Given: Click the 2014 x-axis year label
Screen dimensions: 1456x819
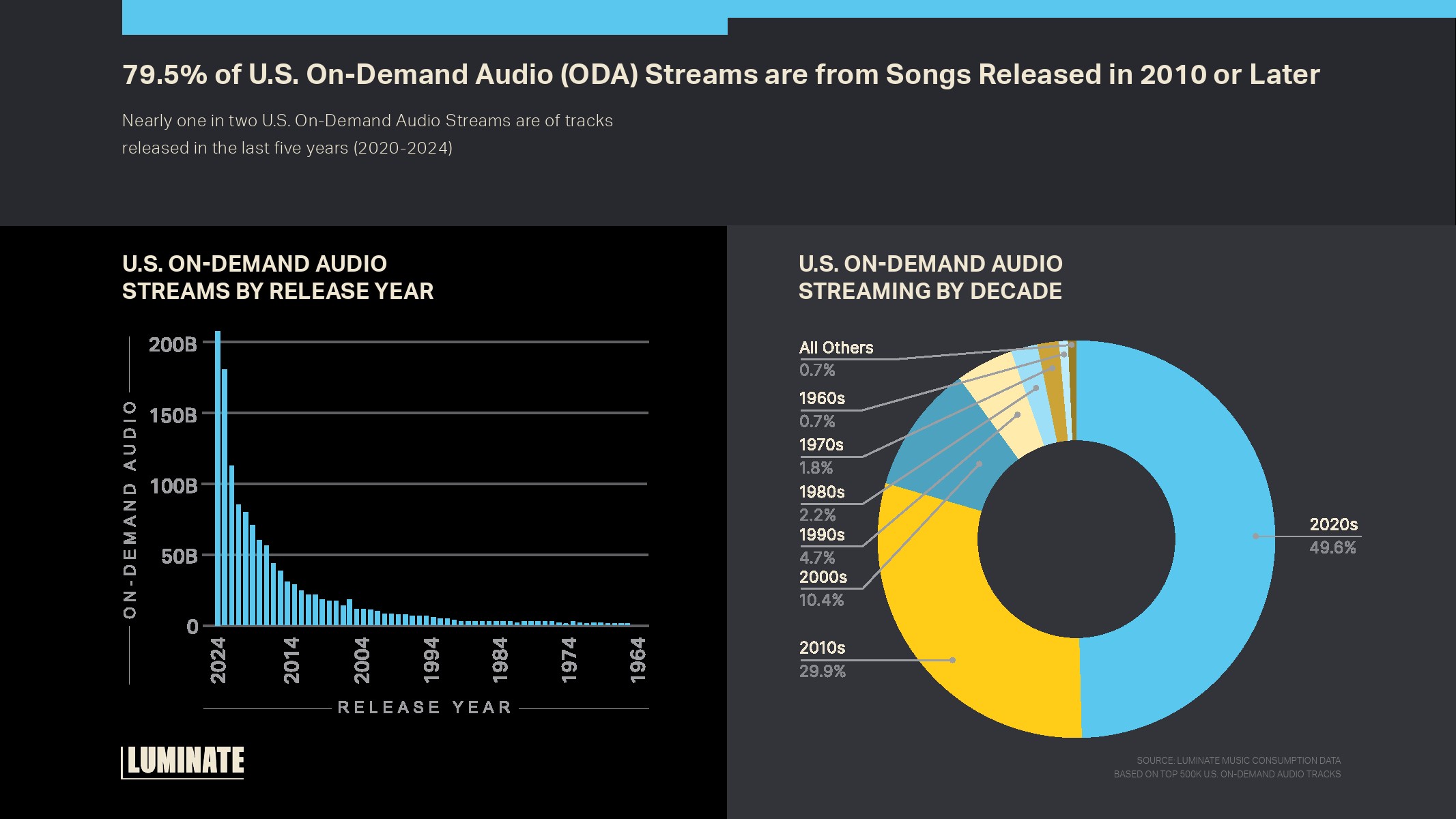Looking at the screenshot, I should 291,660.
